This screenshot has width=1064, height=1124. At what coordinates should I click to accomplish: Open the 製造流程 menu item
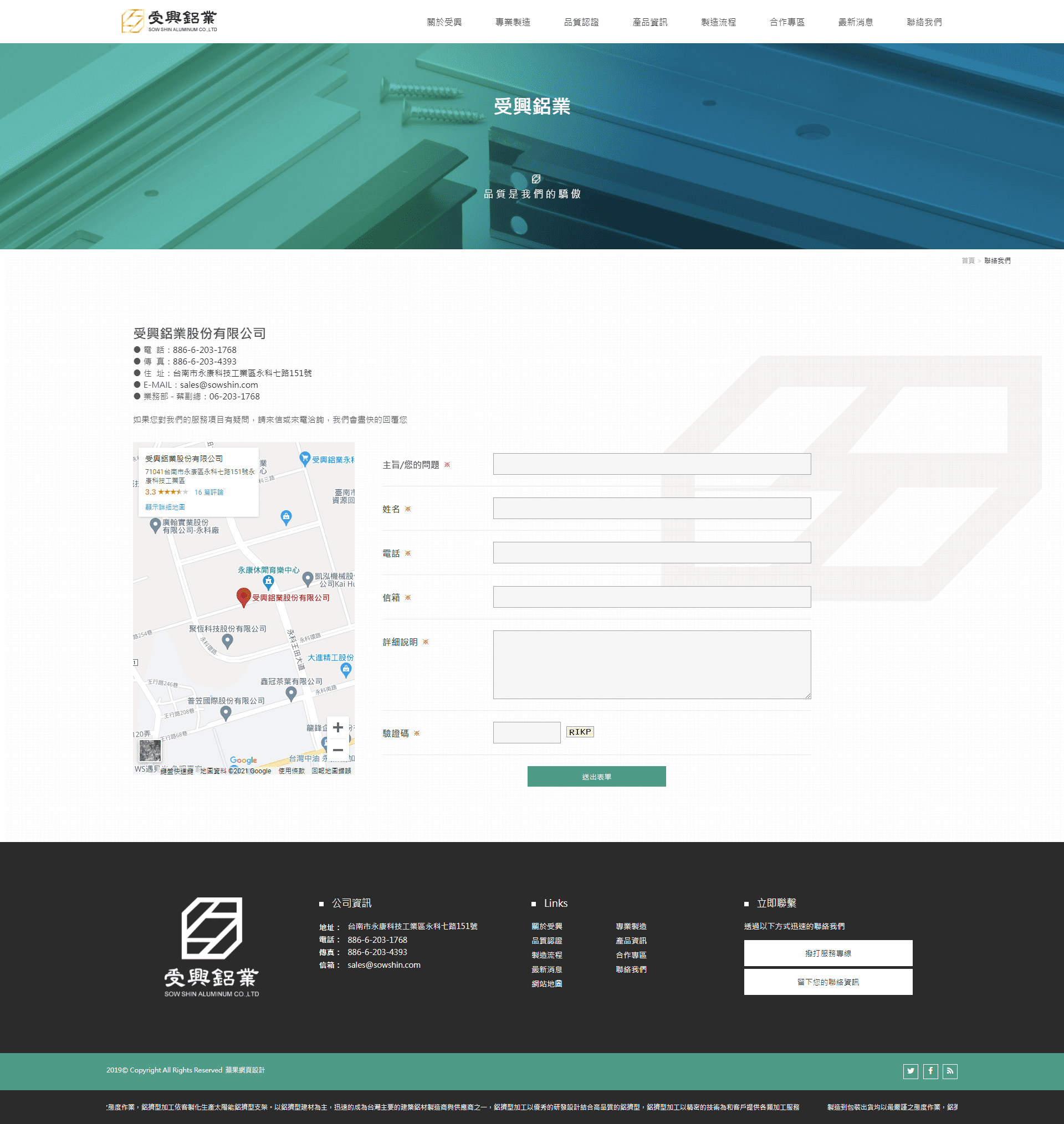[x=719, y=22]
